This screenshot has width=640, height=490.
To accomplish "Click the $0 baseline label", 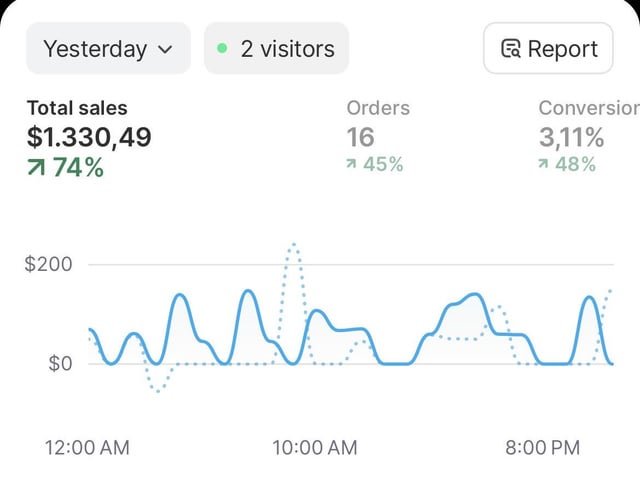I will [x=60, y=363].
